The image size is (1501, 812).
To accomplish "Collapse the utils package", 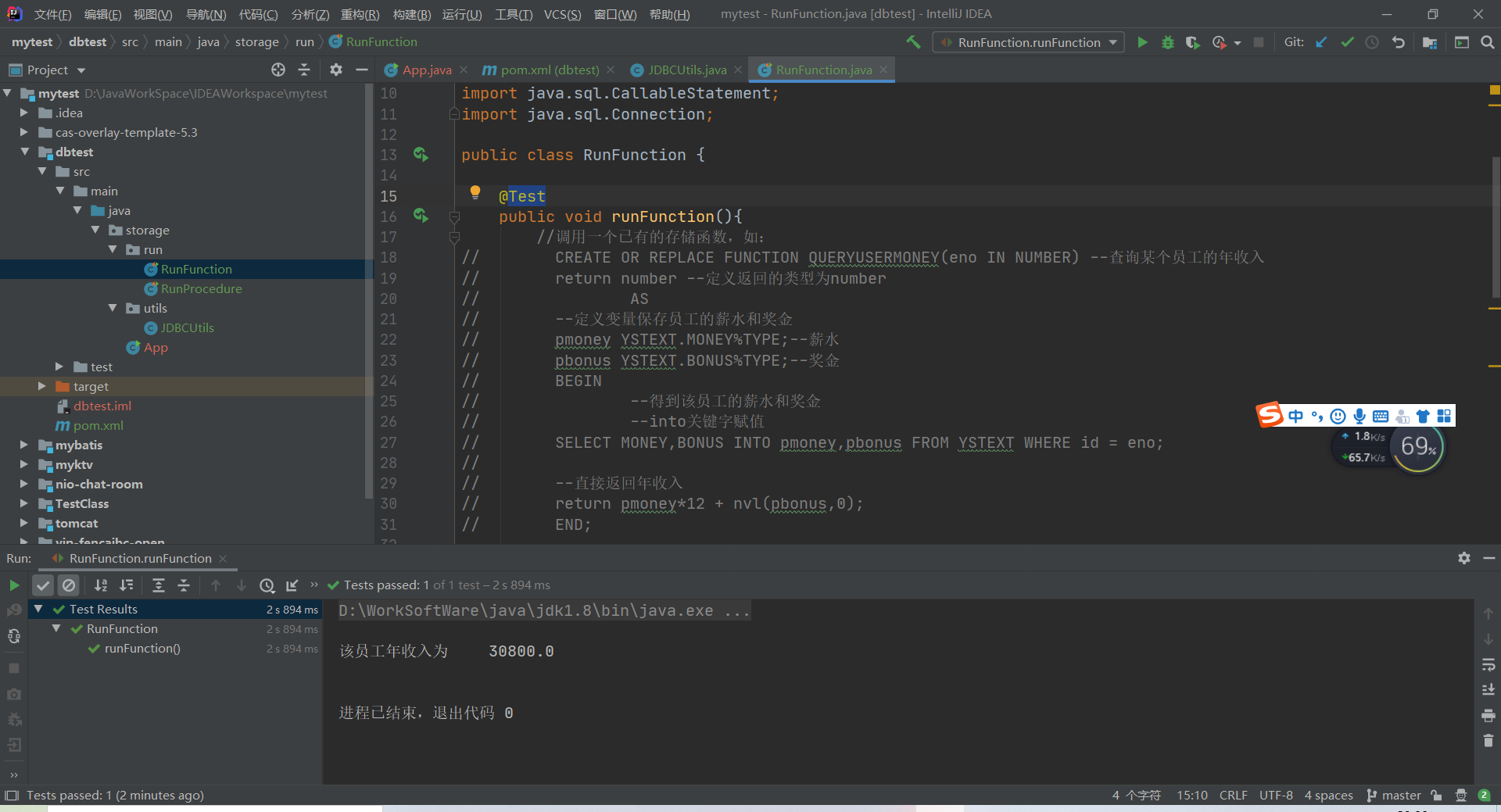I will click(113, 308).
